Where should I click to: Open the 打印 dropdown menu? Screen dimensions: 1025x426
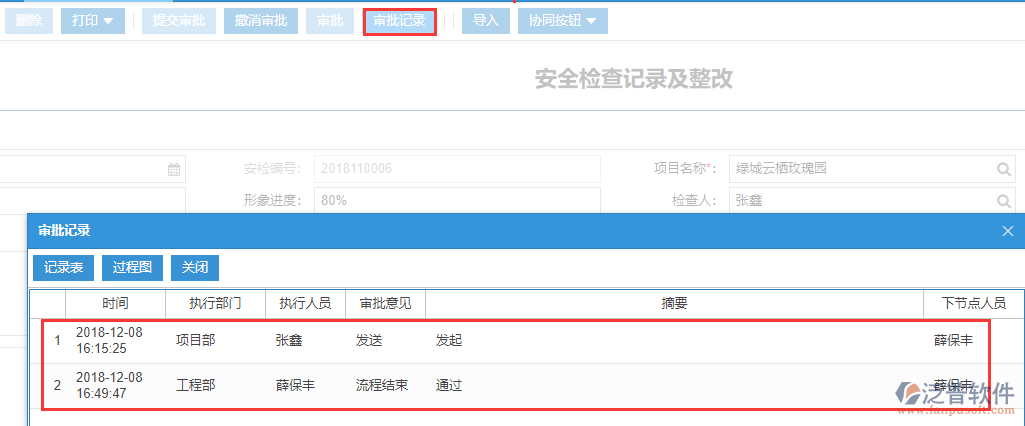pyautogui.click(x=92, y=20)
